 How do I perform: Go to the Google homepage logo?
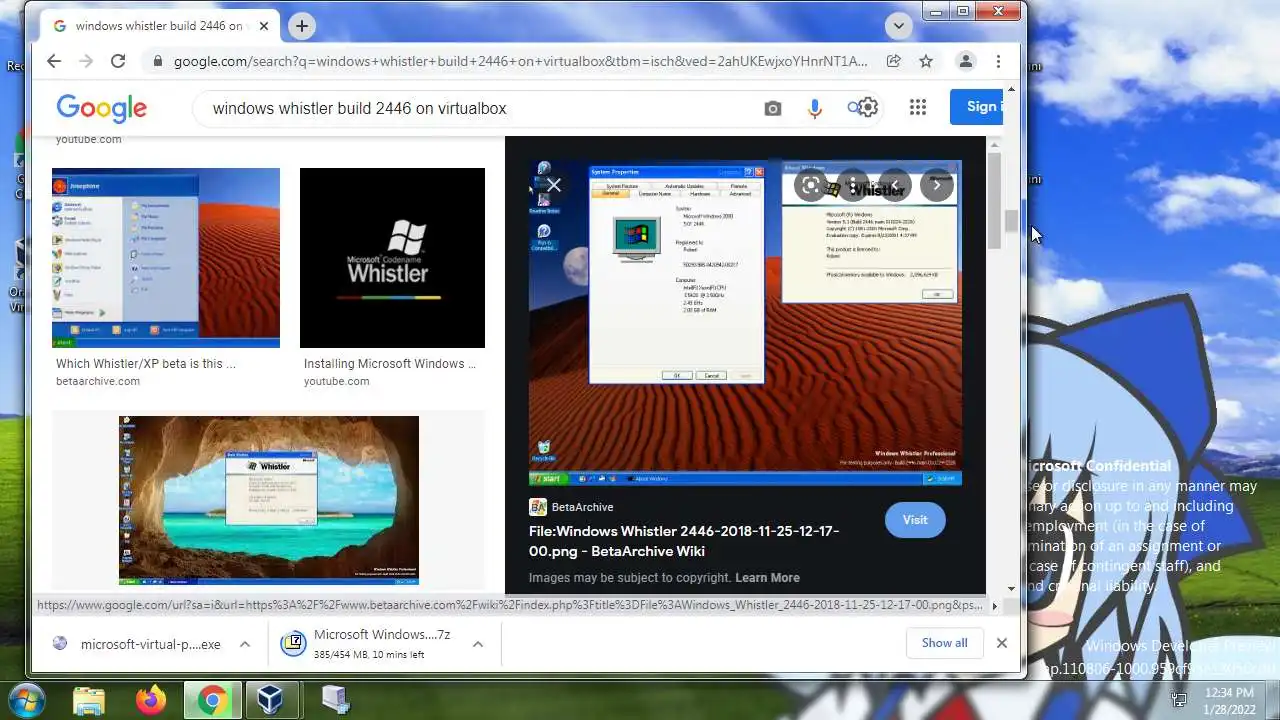(101, 108)
